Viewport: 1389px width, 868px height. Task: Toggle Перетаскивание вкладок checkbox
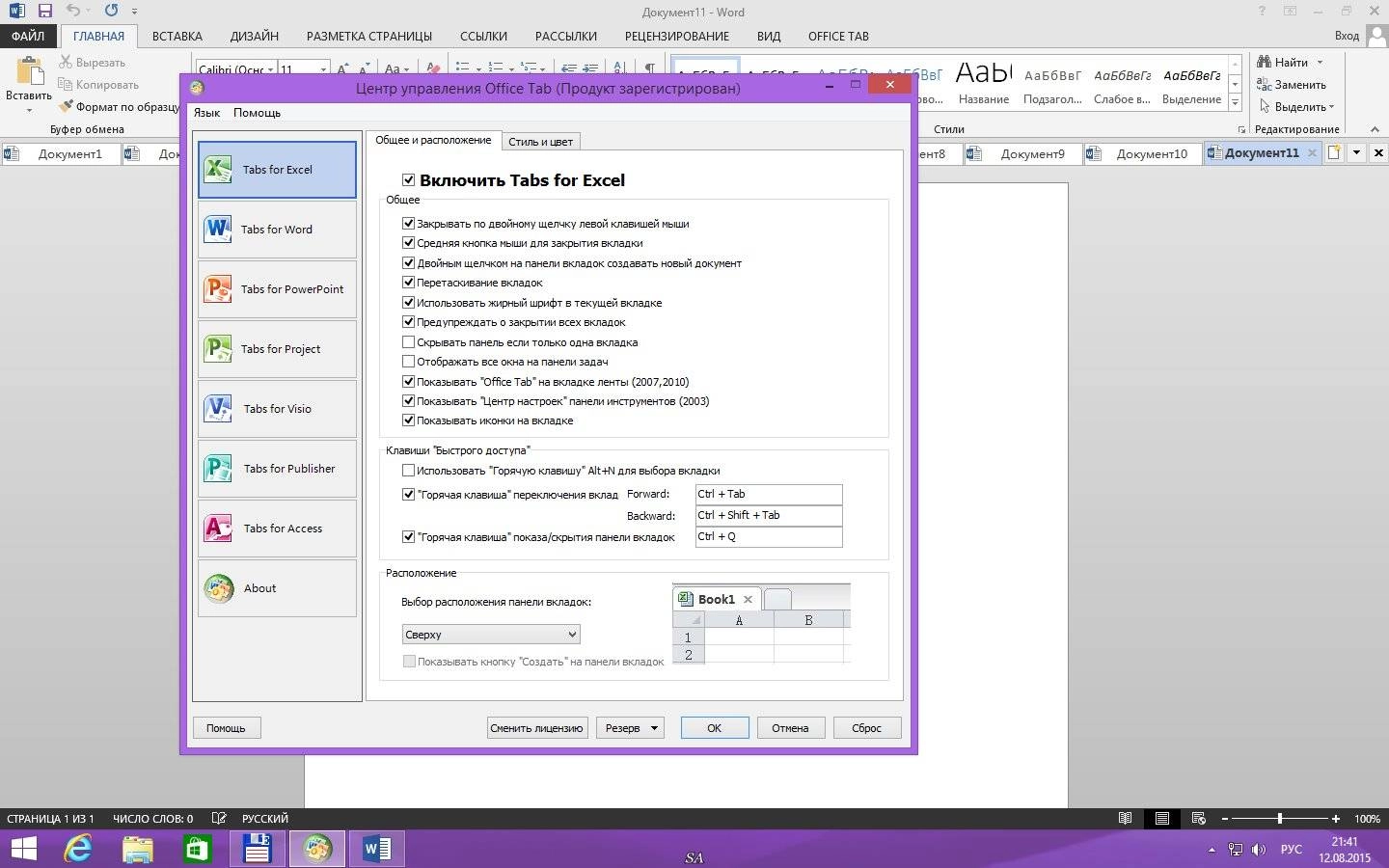(x=408, y=283)
